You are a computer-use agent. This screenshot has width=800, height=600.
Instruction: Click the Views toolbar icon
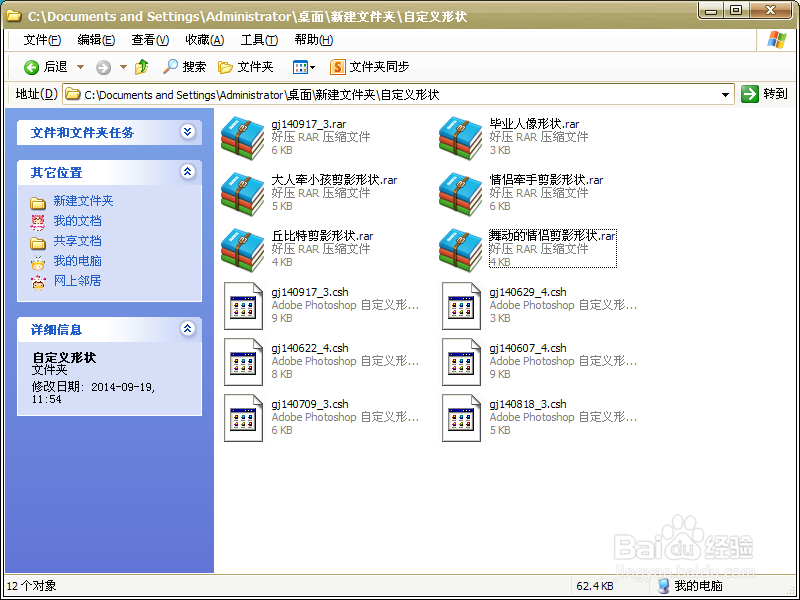pos(301,67)
